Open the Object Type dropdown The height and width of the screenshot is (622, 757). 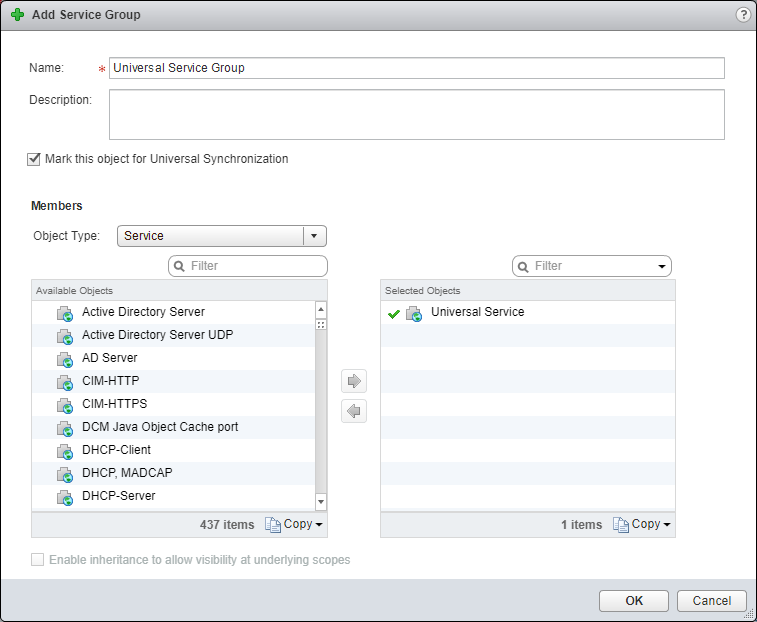point(314,236)
